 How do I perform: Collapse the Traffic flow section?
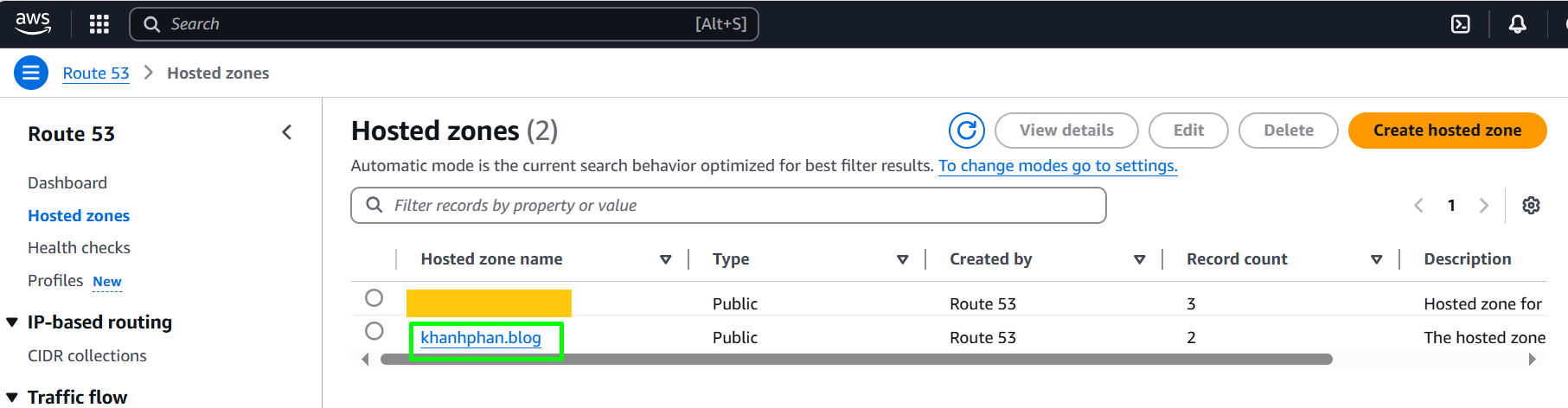12,397
